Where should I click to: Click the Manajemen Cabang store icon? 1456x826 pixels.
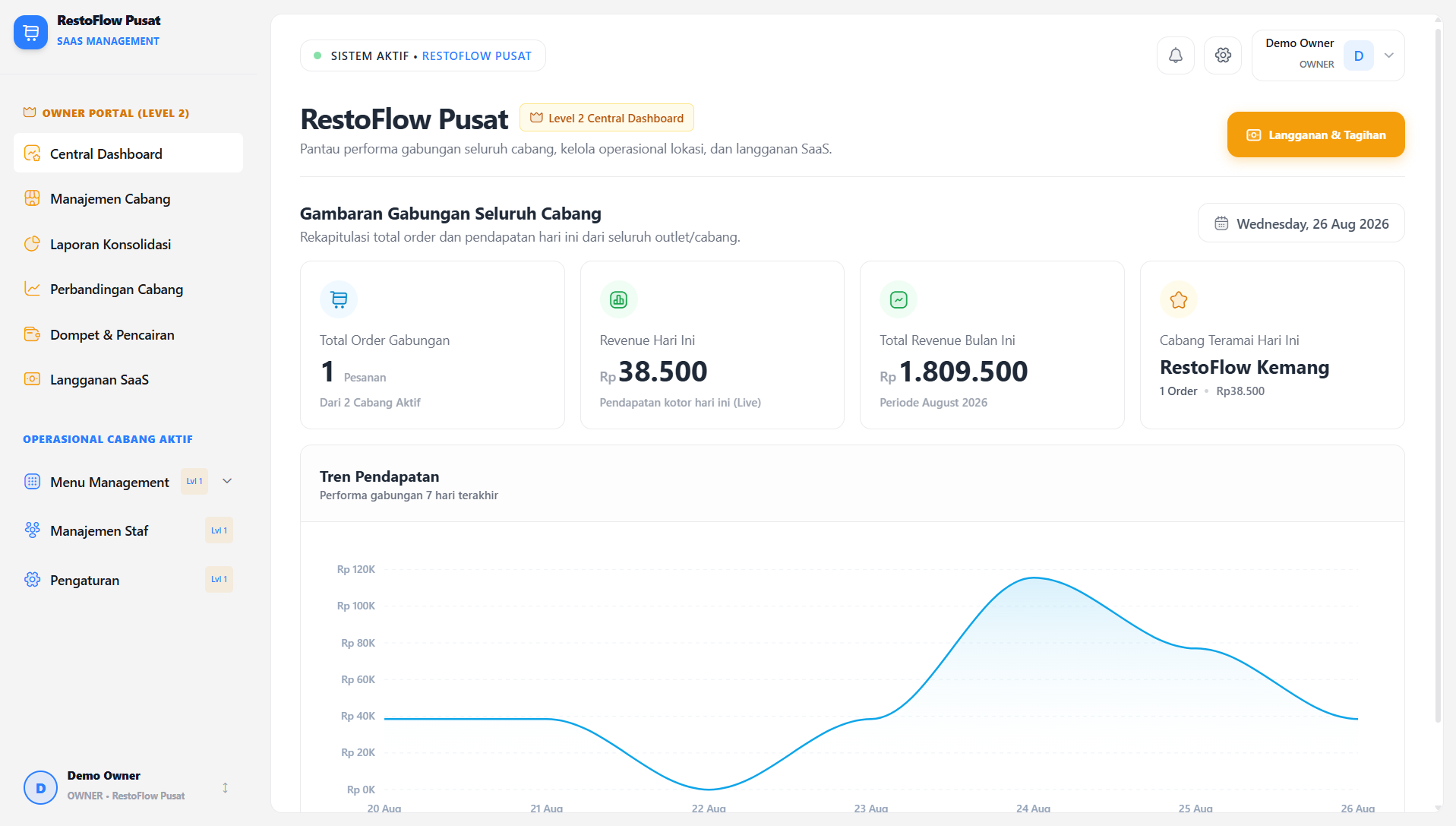pyautogui.click(x=32, y=198)
